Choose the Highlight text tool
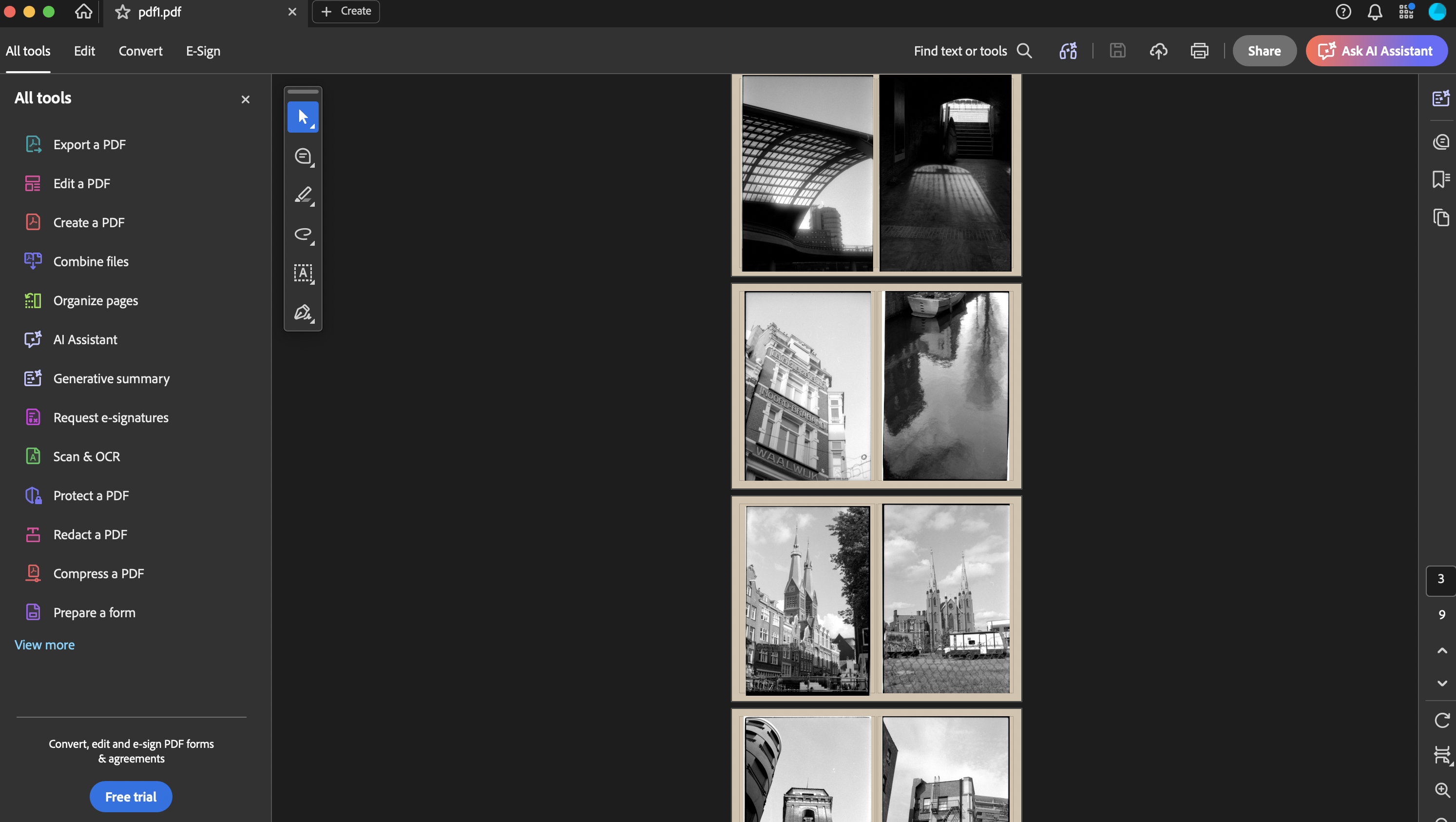This screenshot has height=822, width=1456. tap(303, 195)
